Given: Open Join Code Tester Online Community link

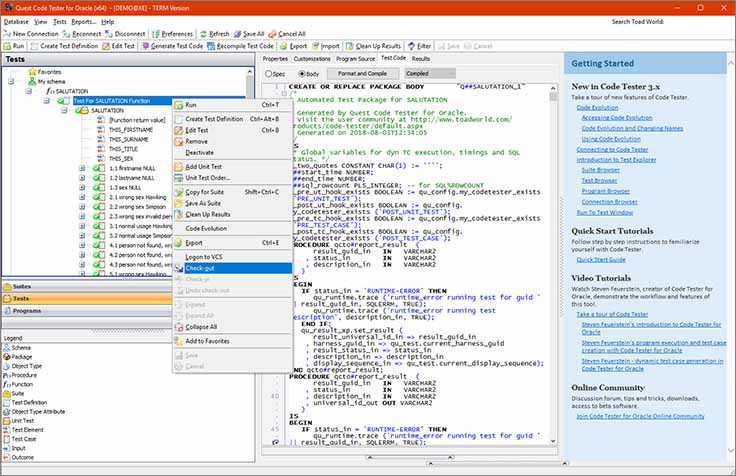Looking at the screenshot, I should click(640, 416).
